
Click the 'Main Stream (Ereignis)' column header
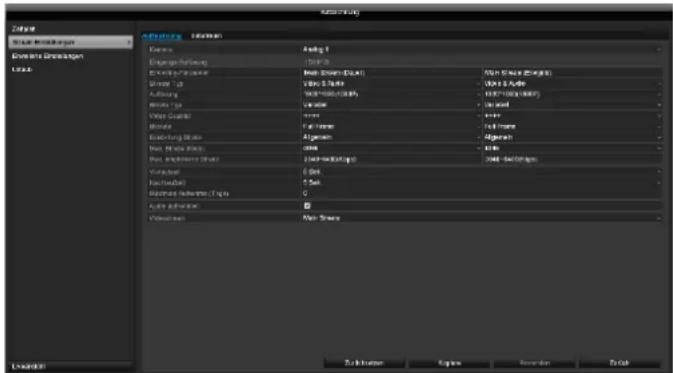[518, 73]
